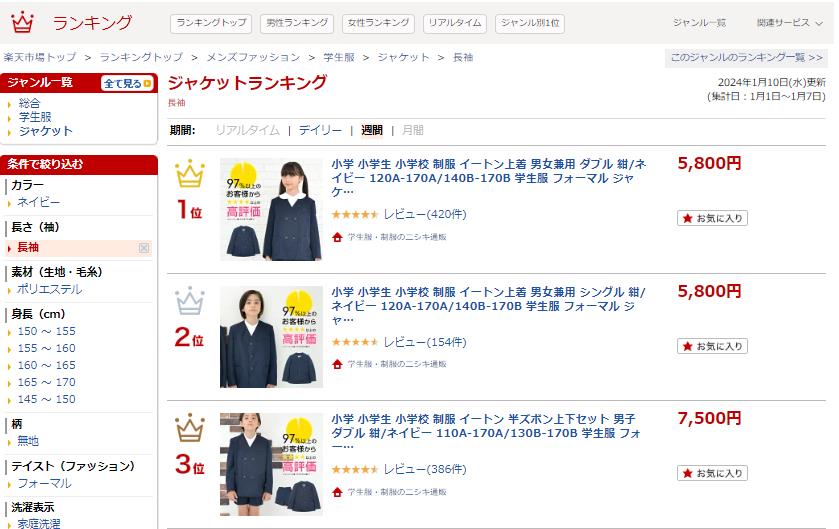Click the gold crown for rank 1
Viewport: 839px width, 529px height.
tap(190, 175)
